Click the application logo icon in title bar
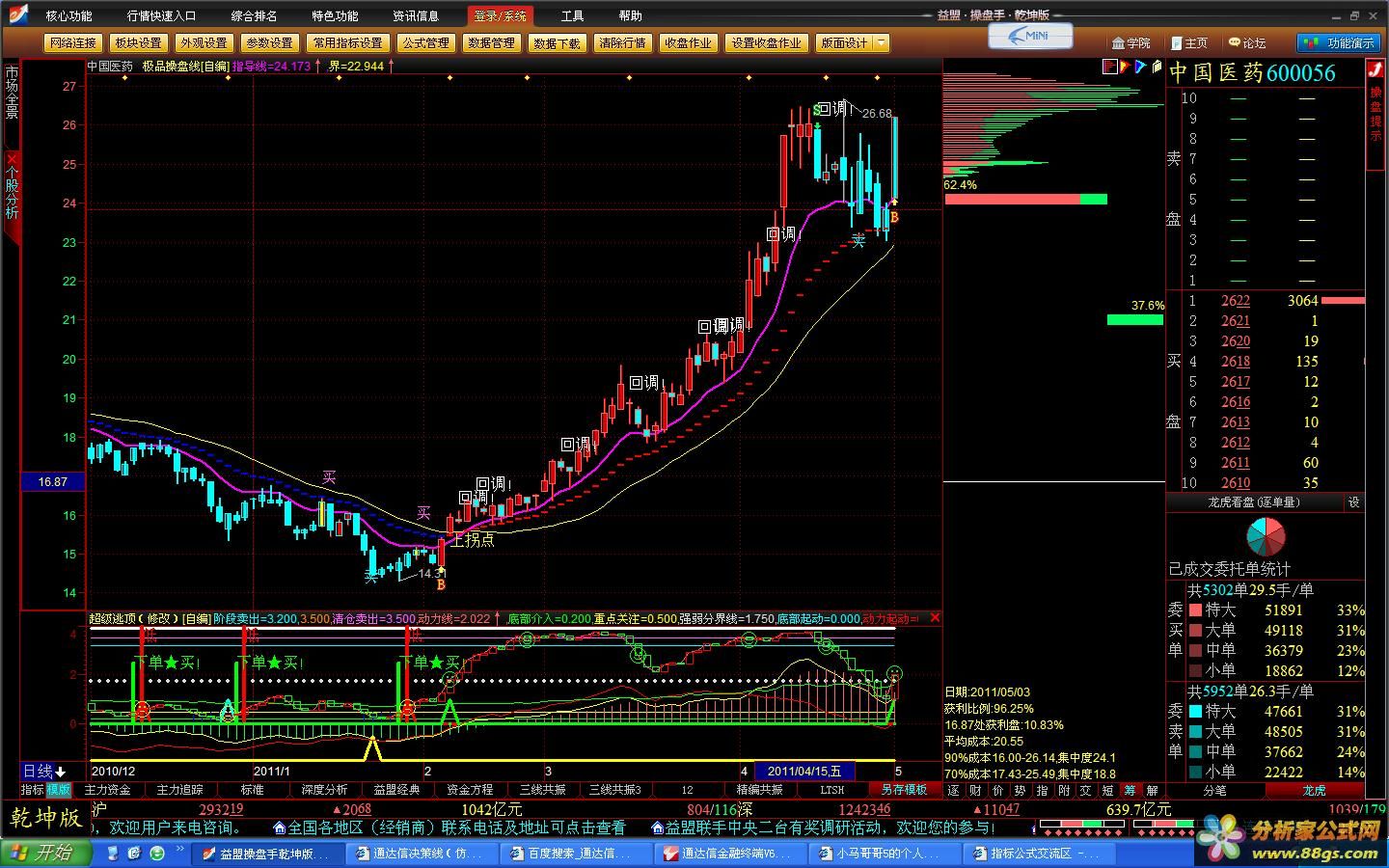The image size is (1389, 868). 18,14
